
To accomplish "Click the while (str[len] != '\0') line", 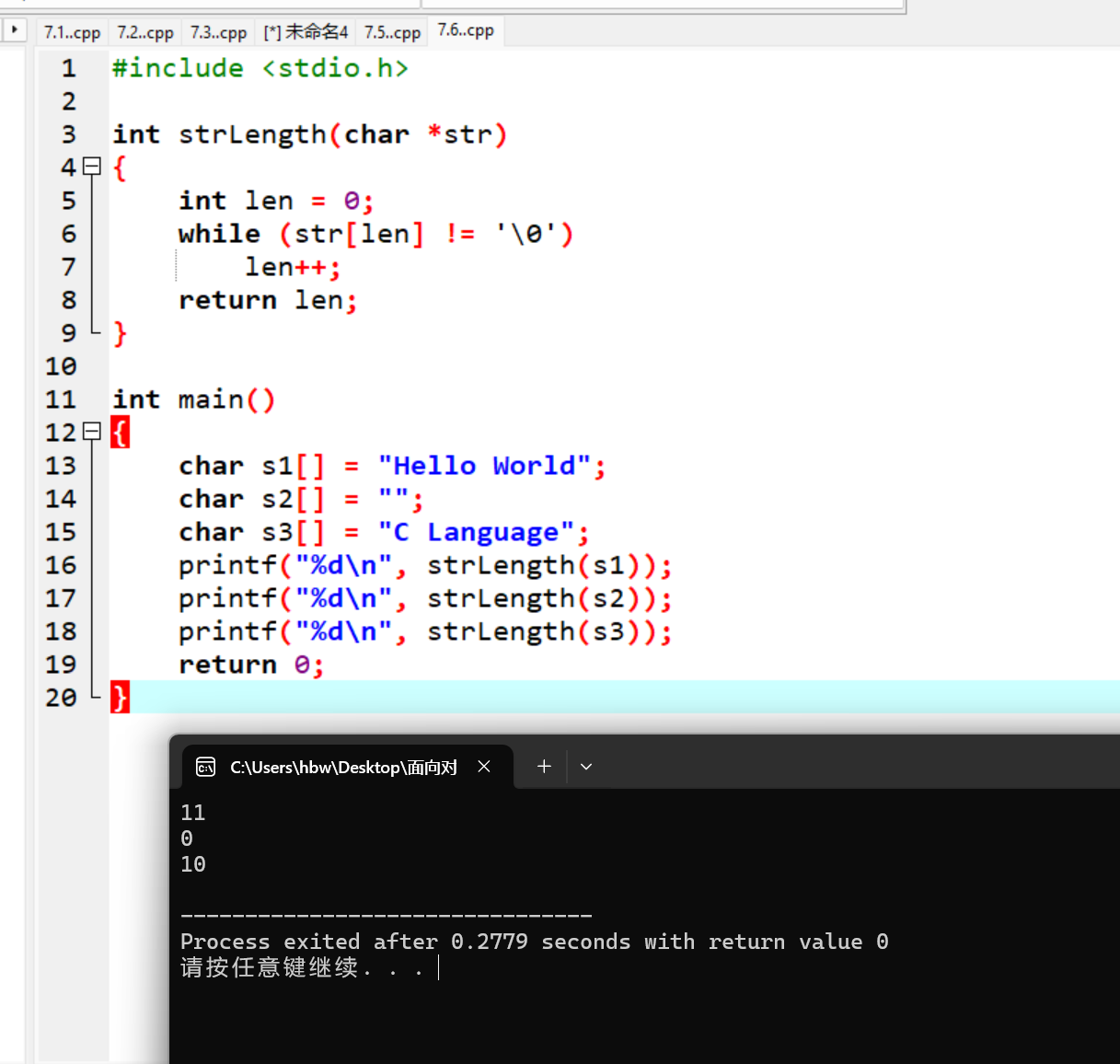I will click(375, 234).
